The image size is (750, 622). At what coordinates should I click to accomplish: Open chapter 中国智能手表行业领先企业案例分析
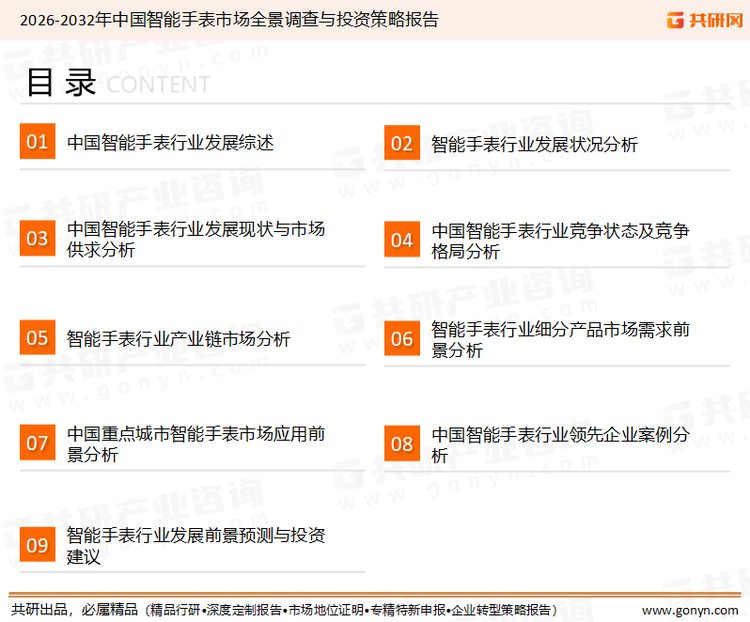(560, 445)
